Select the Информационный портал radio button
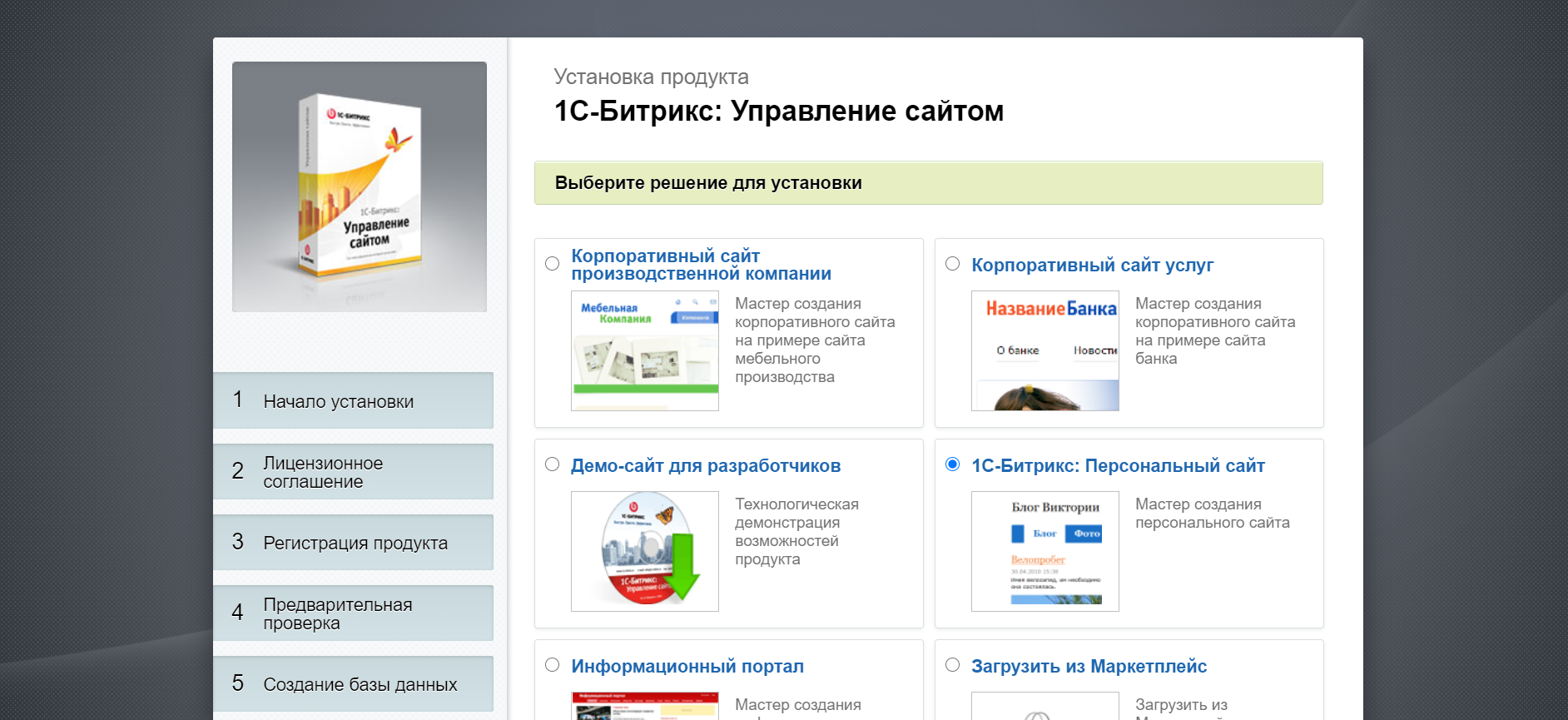The image size is (1568, 720). (552, 665)
